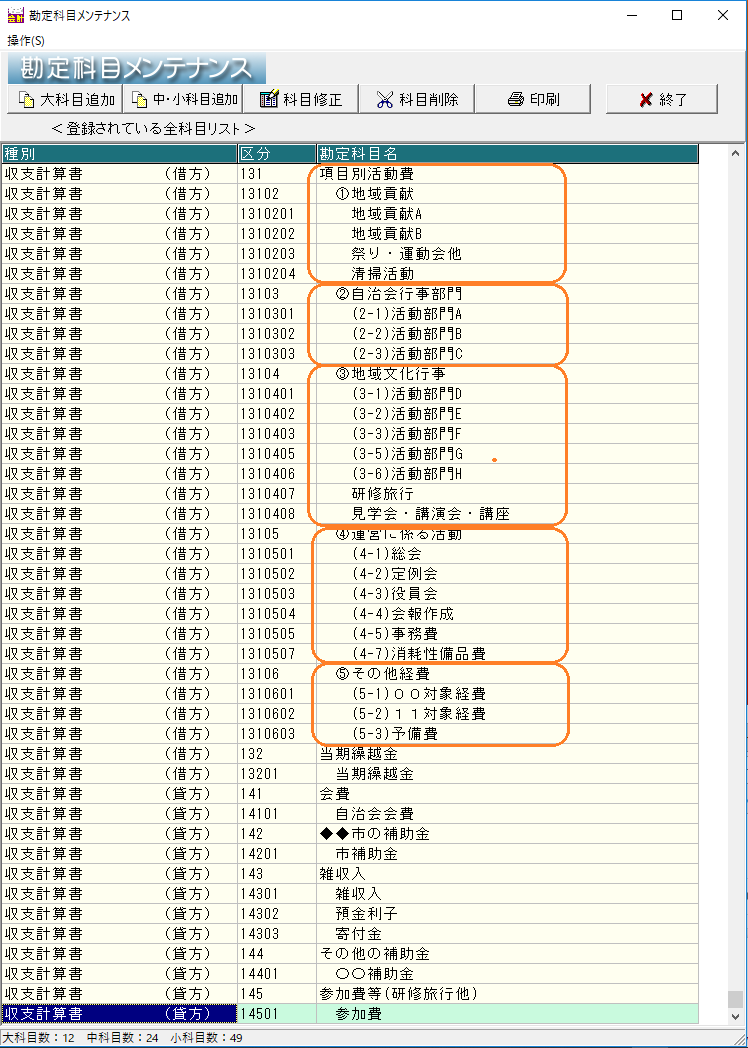Click the 種別 column header
748x1048 pixels.
(118, 153)
